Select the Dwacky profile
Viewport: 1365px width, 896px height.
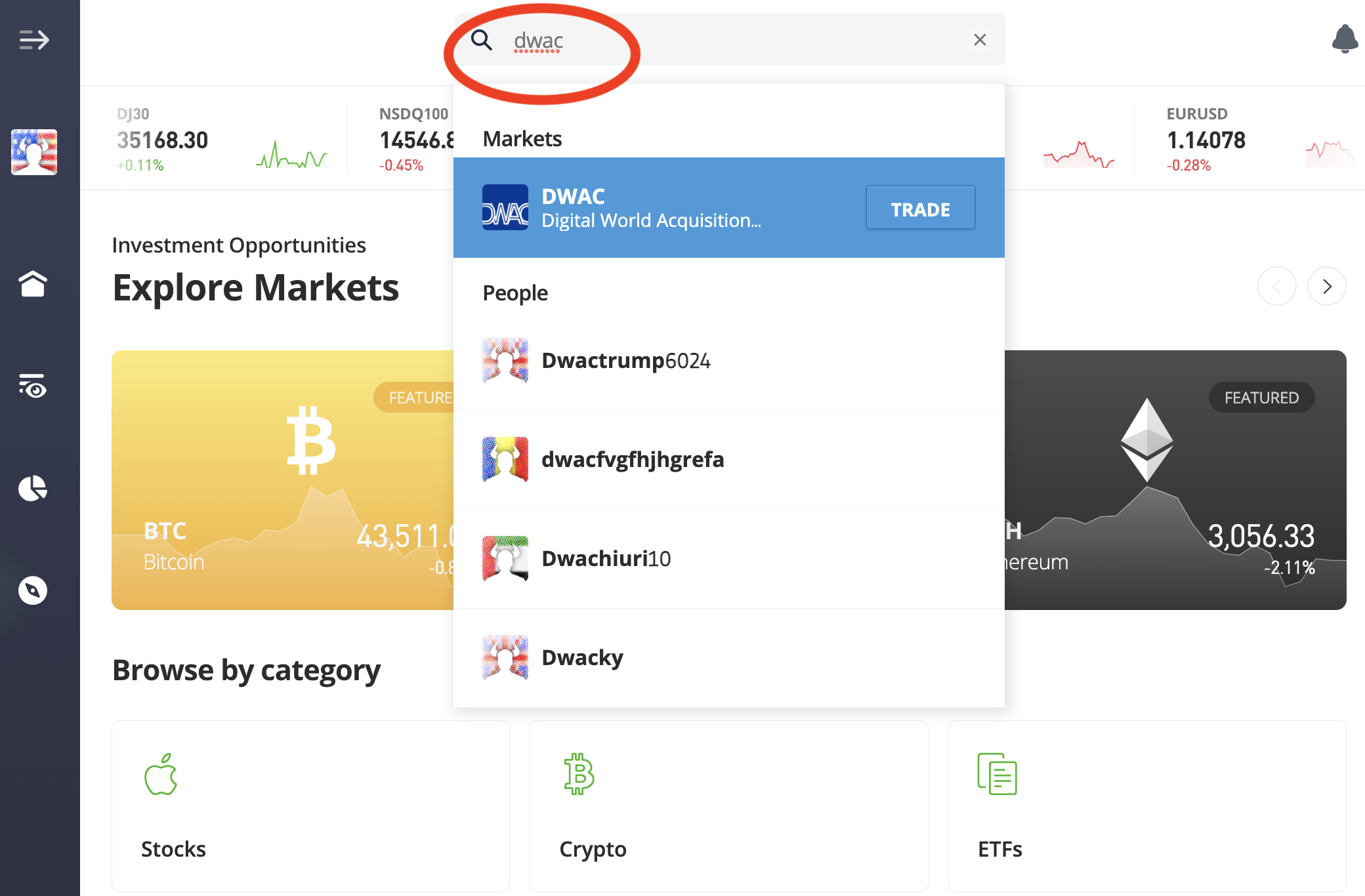coord(582,658)
